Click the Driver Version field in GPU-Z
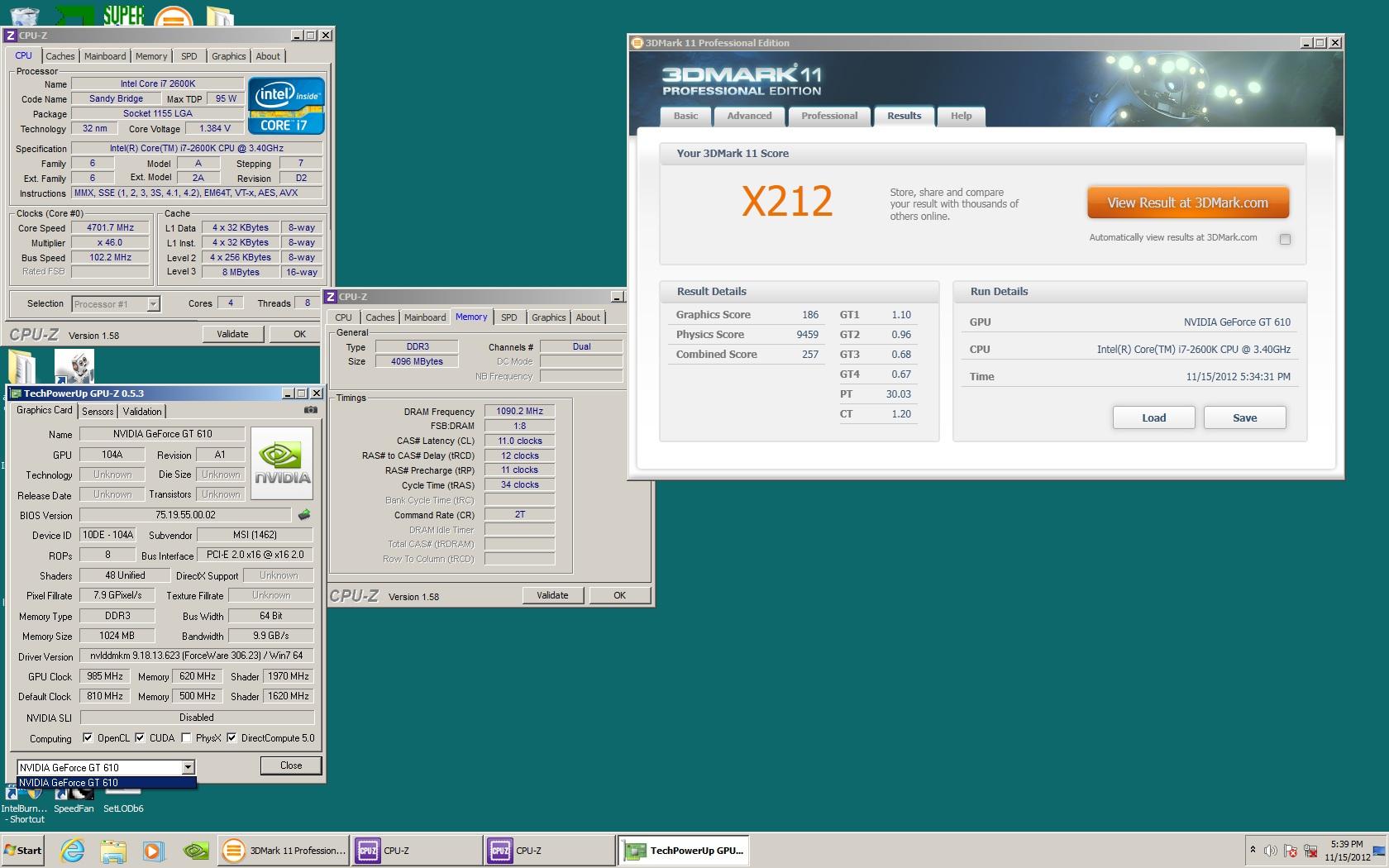 197,656
